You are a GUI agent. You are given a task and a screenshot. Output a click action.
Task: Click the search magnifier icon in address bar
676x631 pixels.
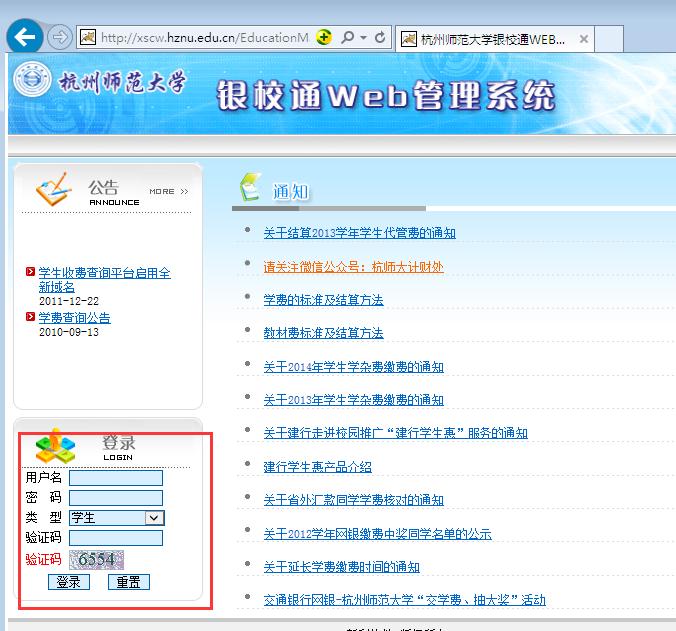click(x=347, y=38)
